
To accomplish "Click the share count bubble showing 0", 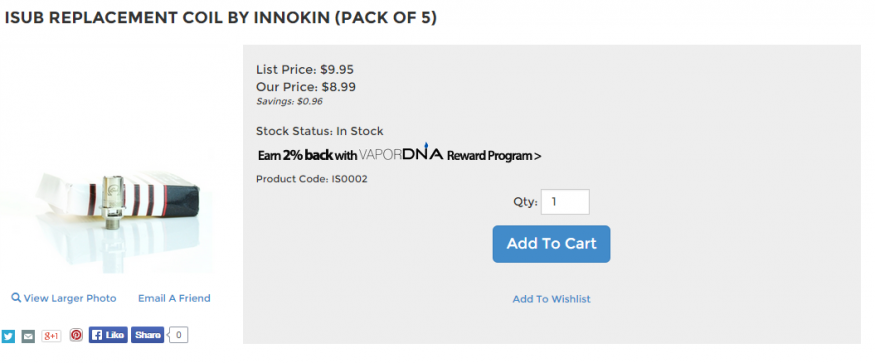I will coord(178,335).
